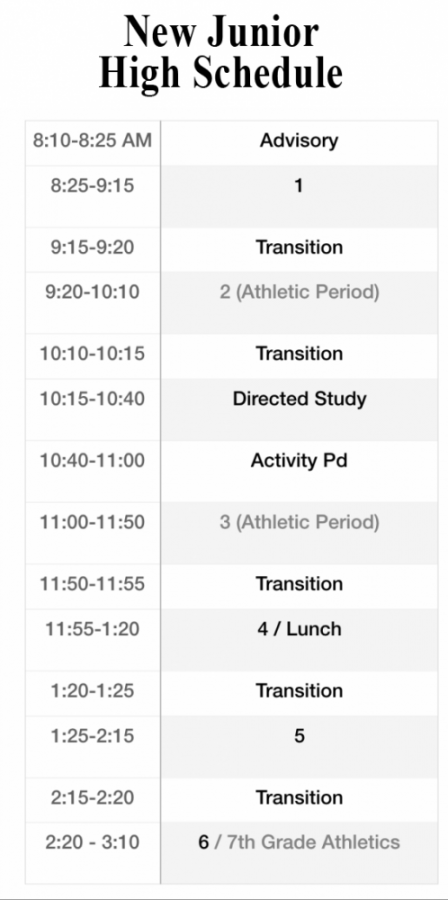Click the Transition cell next to 9:15-9:20
This screenshot has width=448, height=900.
[x=299, y=247]
